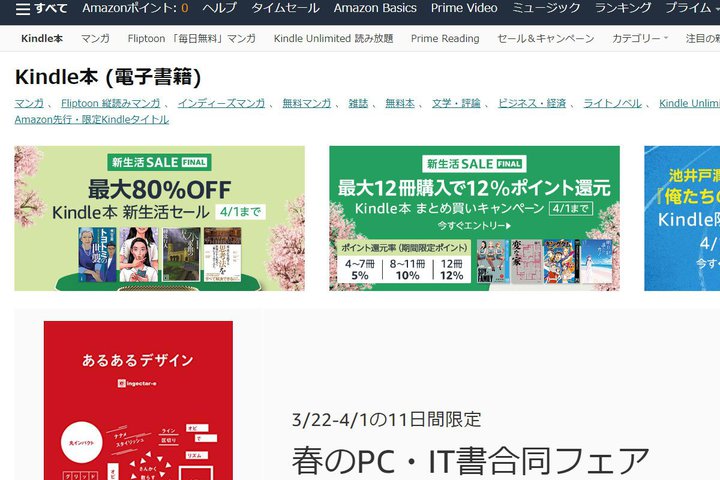Viewport: 720px width, 480px height.
Task: Go to タイムセール
Action: coord(285,8)
